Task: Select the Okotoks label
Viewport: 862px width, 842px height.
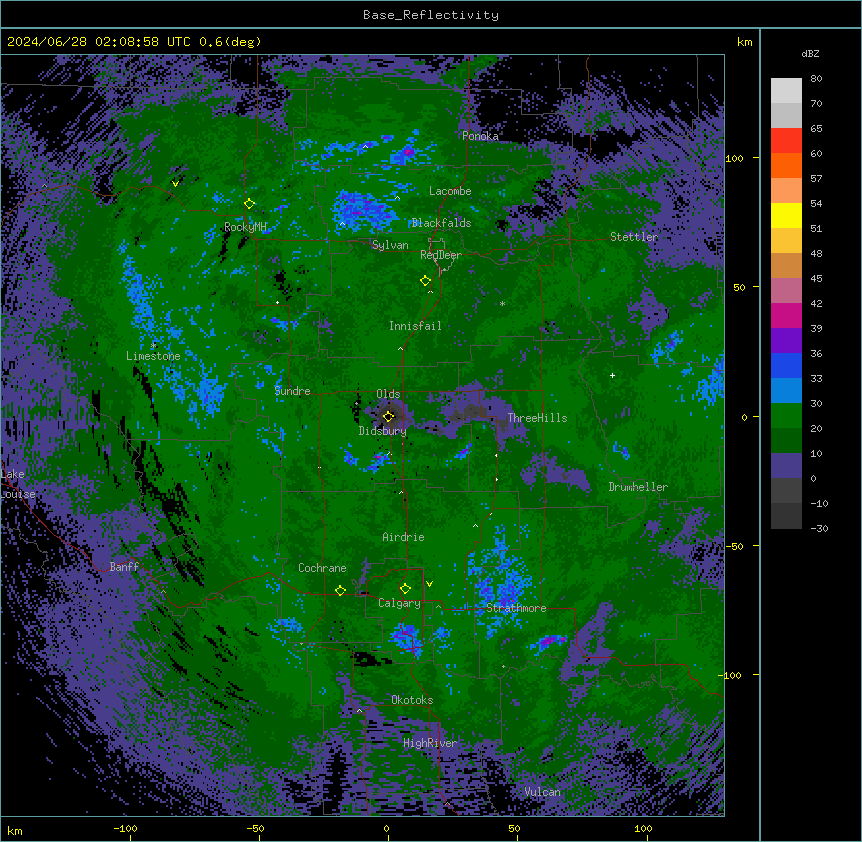Action: pyautogui.click(x=412, y=700)
